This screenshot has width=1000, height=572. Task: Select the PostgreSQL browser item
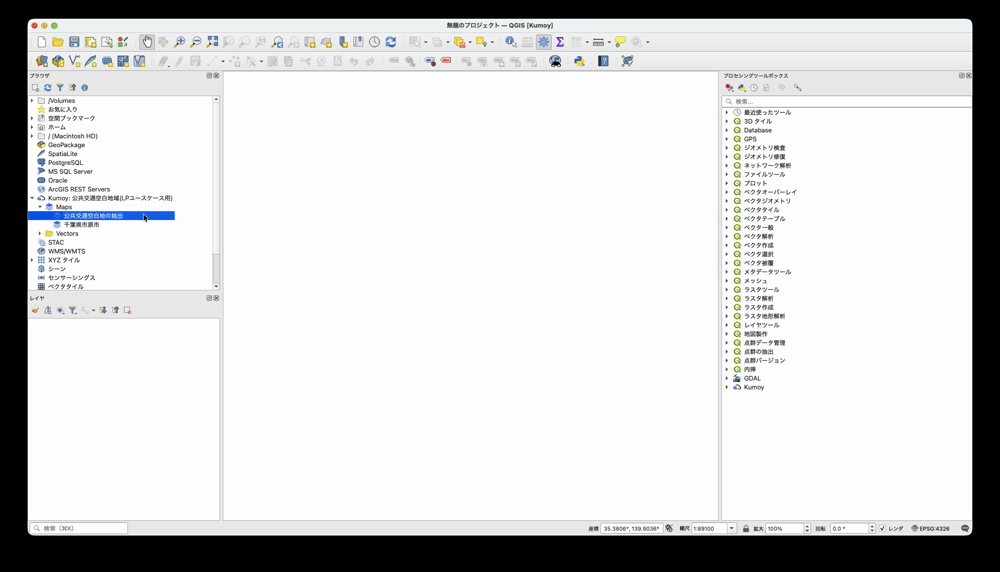click(x=65, y=163)
